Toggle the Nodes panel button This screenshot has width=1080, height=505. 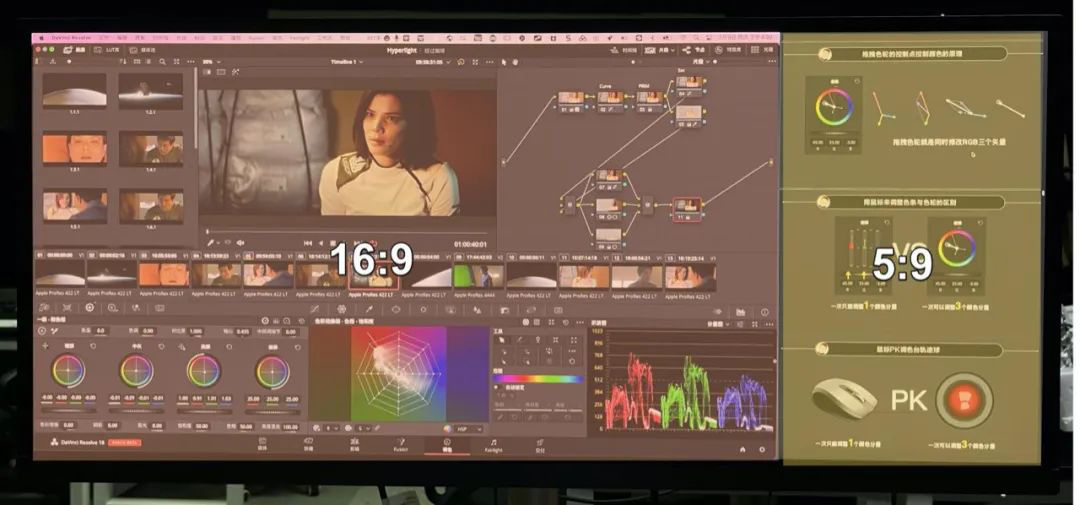point(696,50)
